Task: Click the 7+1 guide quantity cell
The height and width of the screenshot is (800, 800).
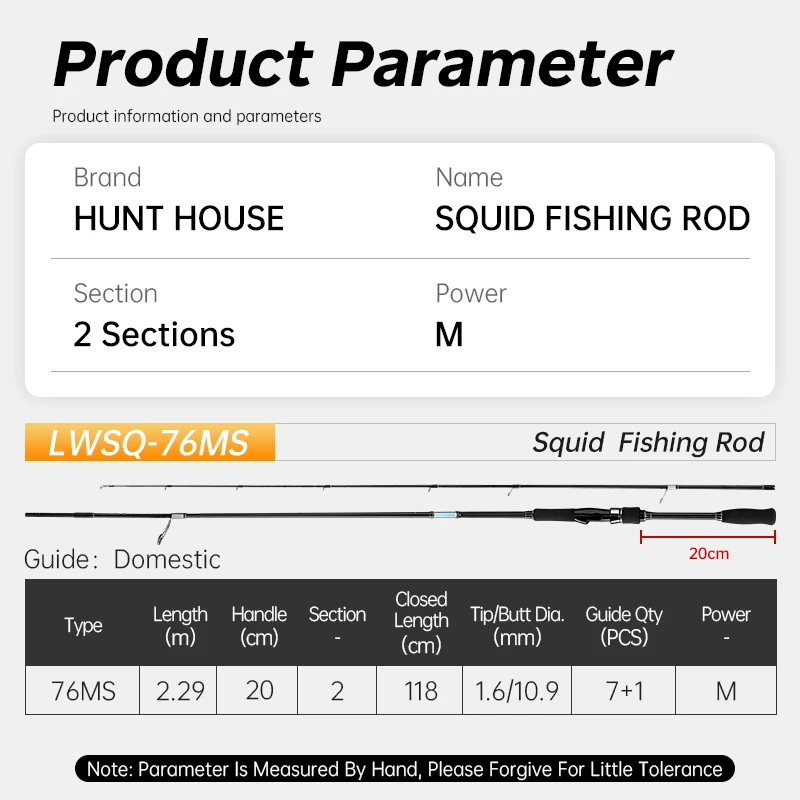Action: pyautogui.click(x=624, y=691)
